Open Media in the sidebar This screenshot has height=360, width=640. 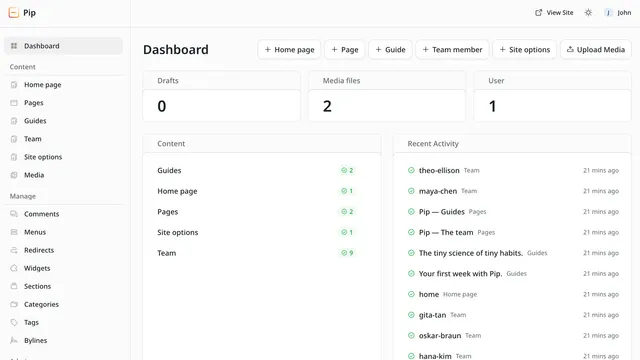63,175
